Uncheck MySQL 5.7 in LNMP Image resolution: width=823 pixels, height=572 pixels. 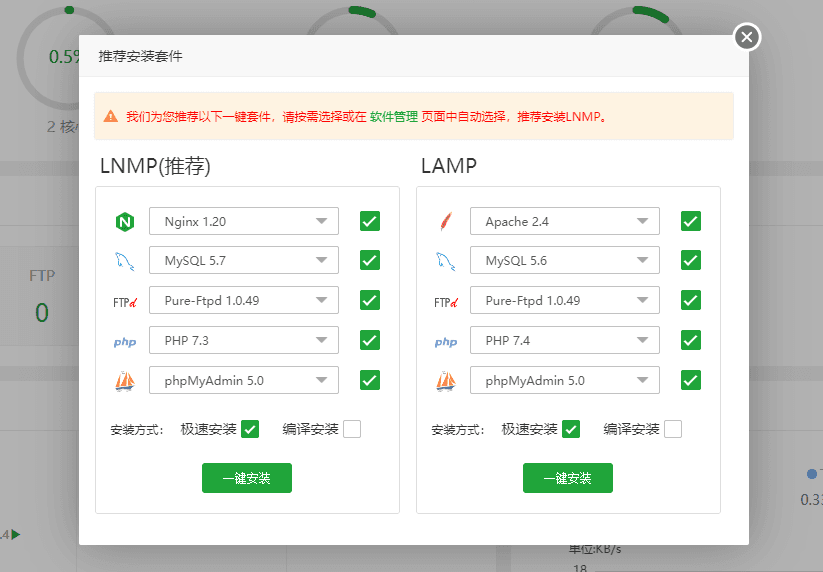click(x=370, y=260)
